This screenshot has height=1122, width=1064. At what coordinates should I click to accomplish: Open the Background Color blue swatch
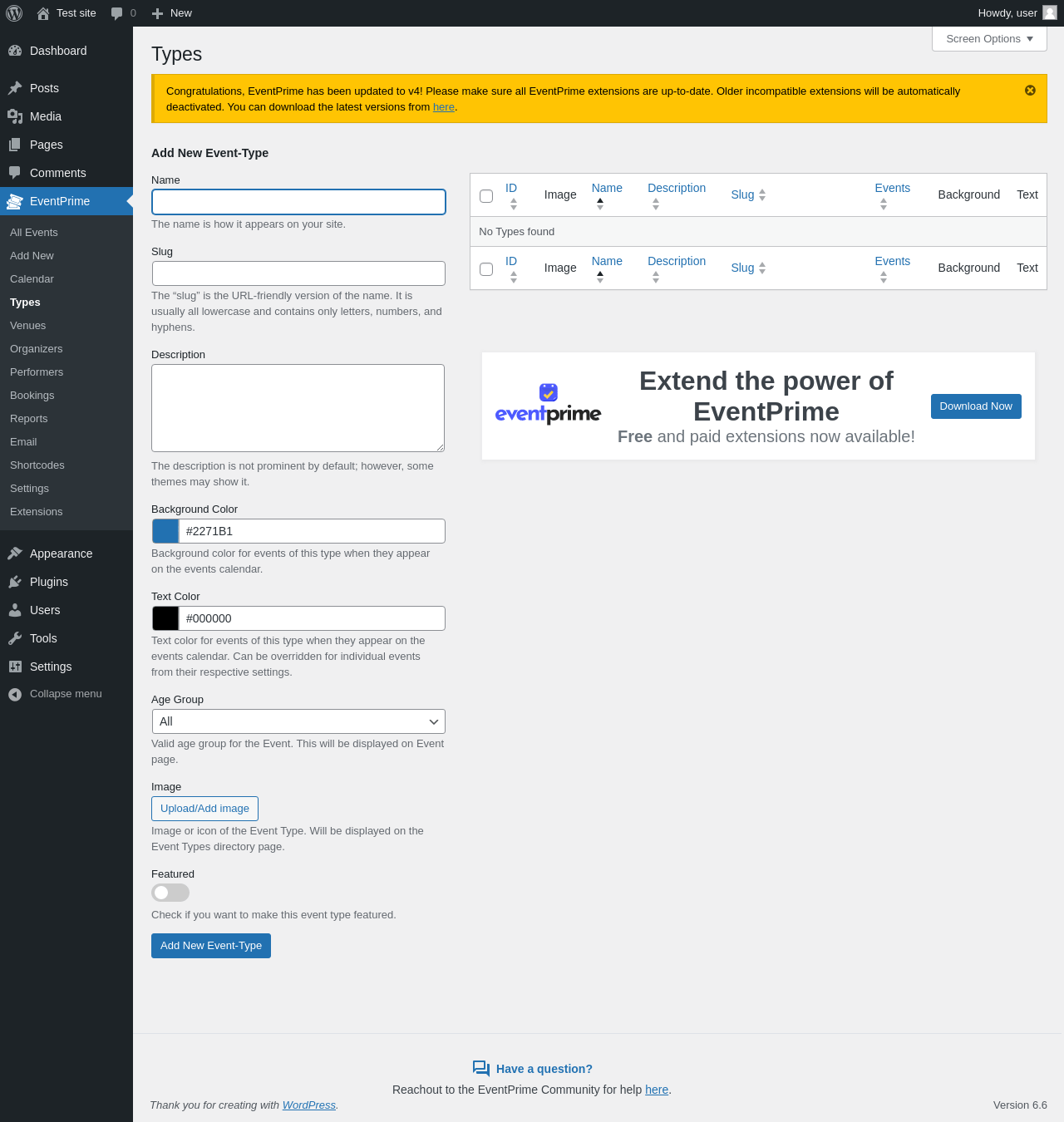[x=165, y=531]
